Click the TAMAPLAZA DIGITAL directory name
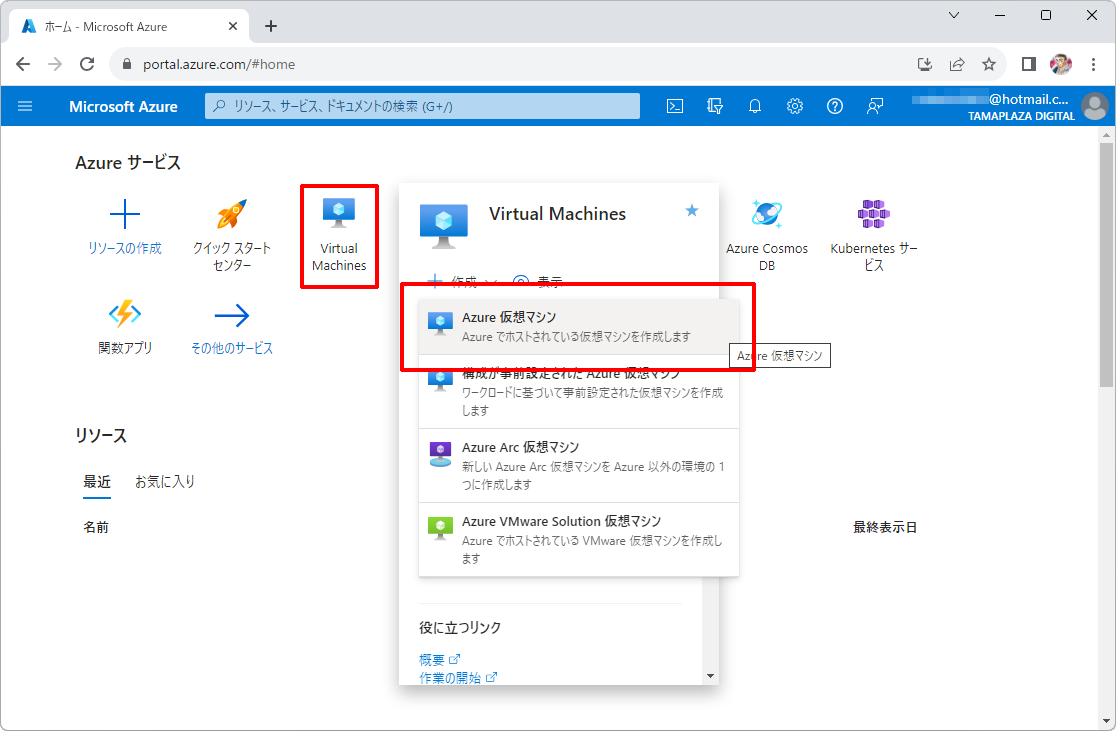Image resolution: width=1116 pixels, height=731 pixels. coord(1021,116)
